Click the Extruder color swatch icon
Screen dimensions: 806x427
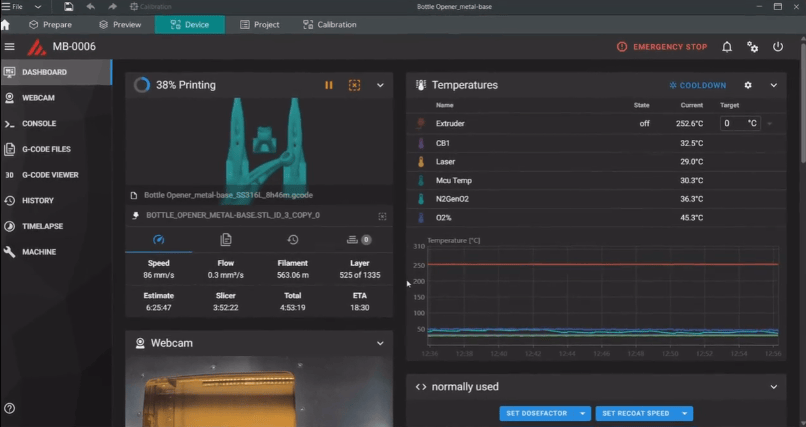[420, 124]
